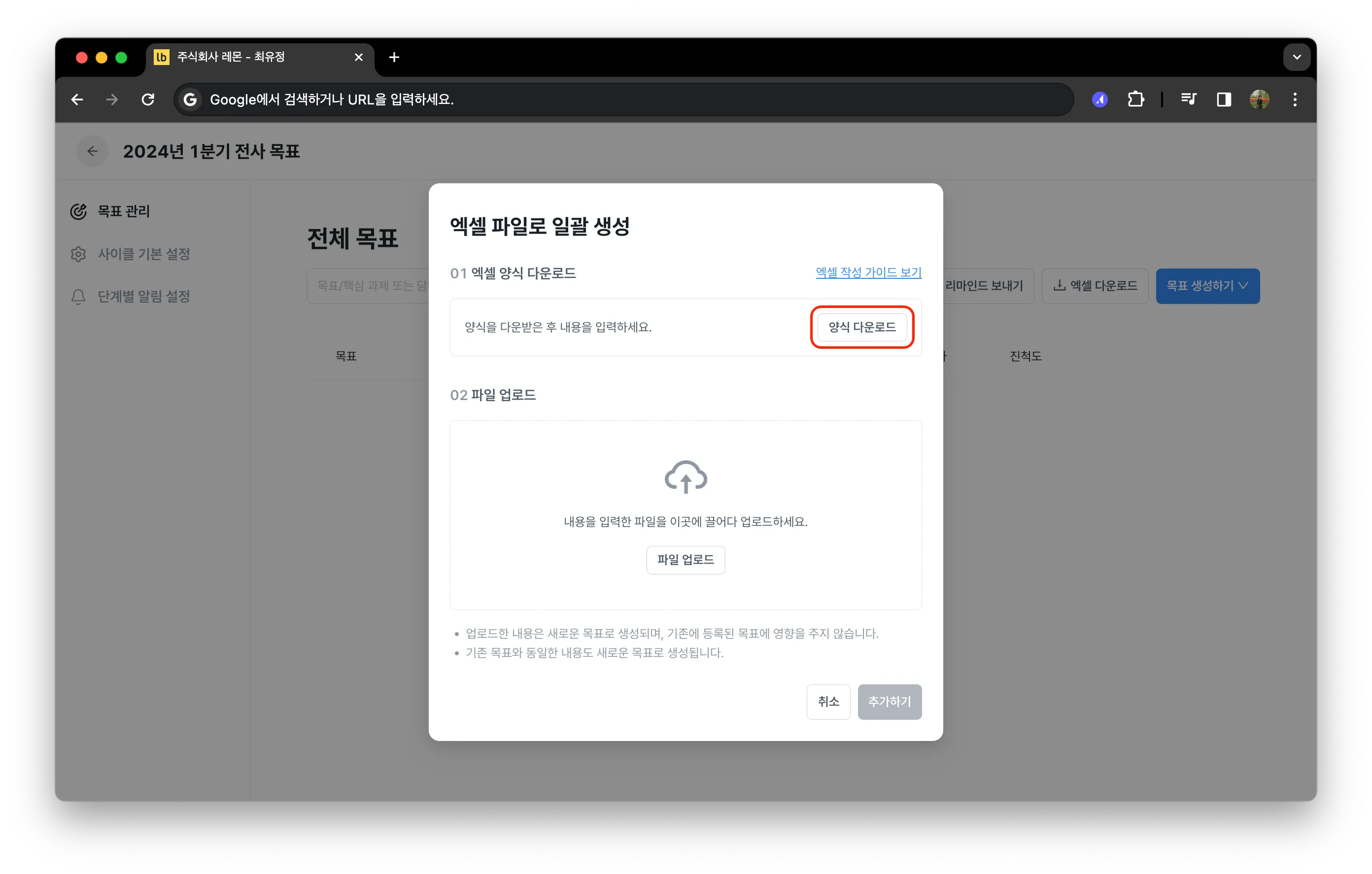1372x874 pixels.
Task: Open the media control icon in toolbar
Action: pos(1189,100)
